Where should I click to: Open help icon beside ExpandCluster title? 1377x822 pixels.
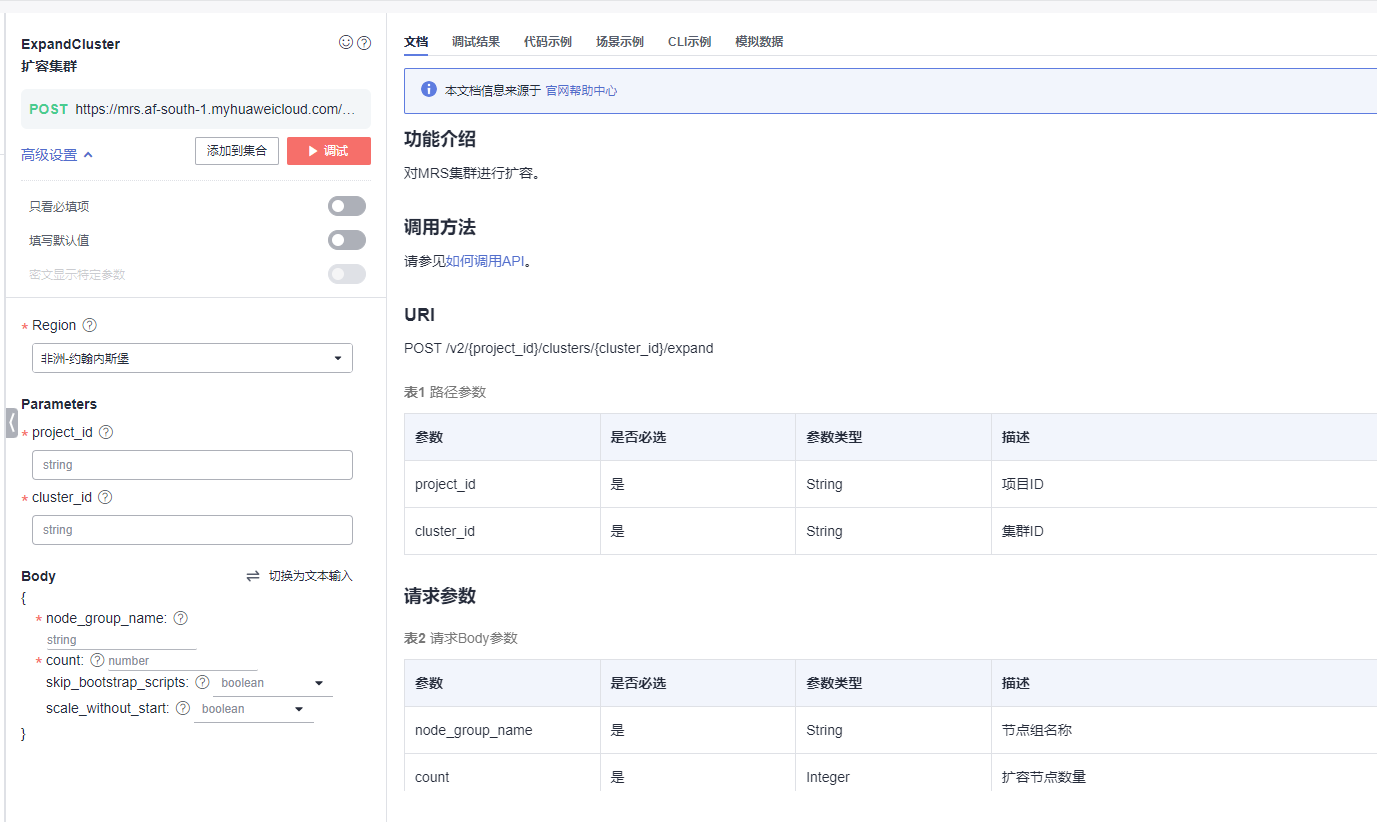click(x=364, y=43)
